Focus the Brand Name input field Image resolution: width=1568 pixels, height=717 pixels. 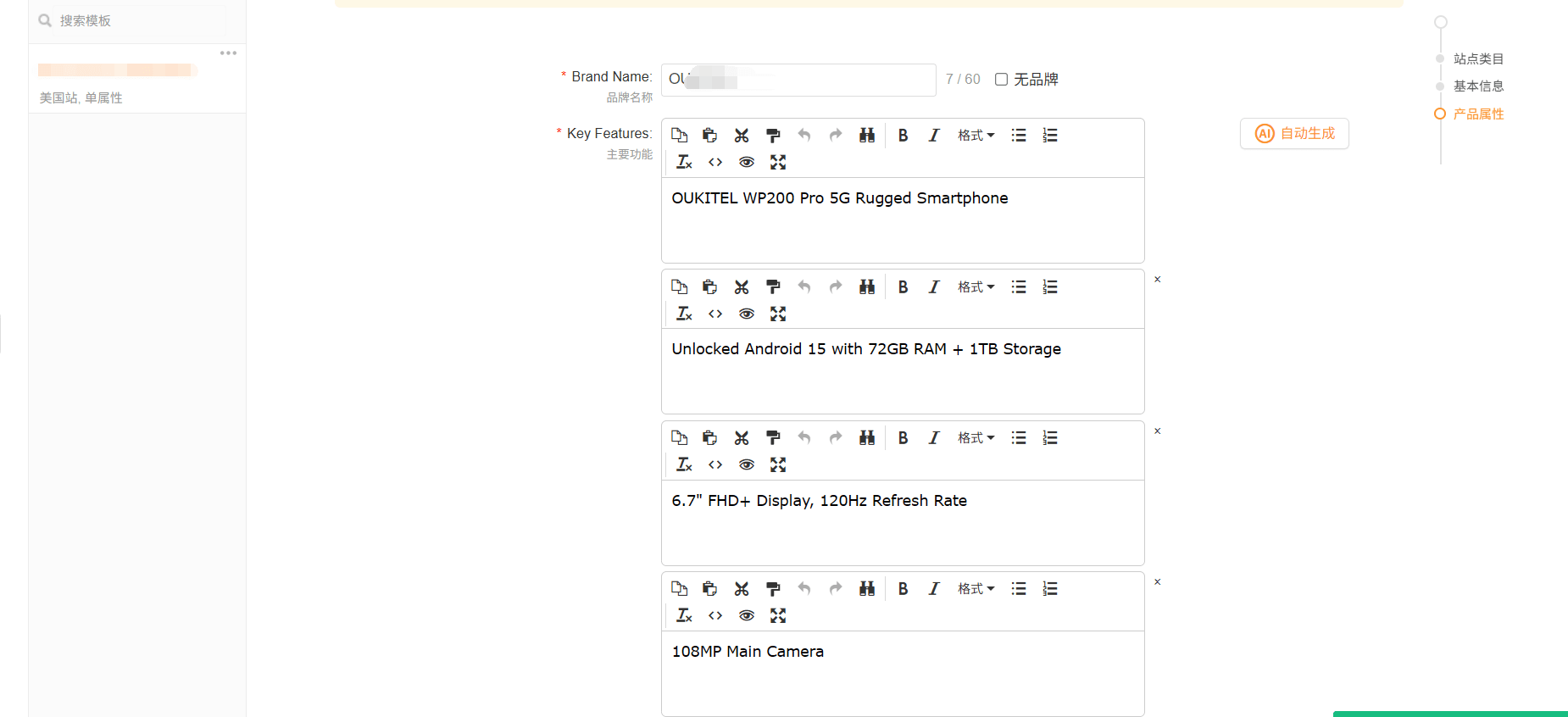(x=798, y=80)
